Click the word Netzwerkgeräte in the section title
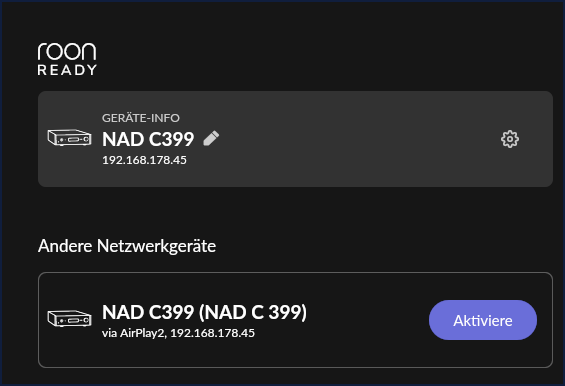 (156, 247)
